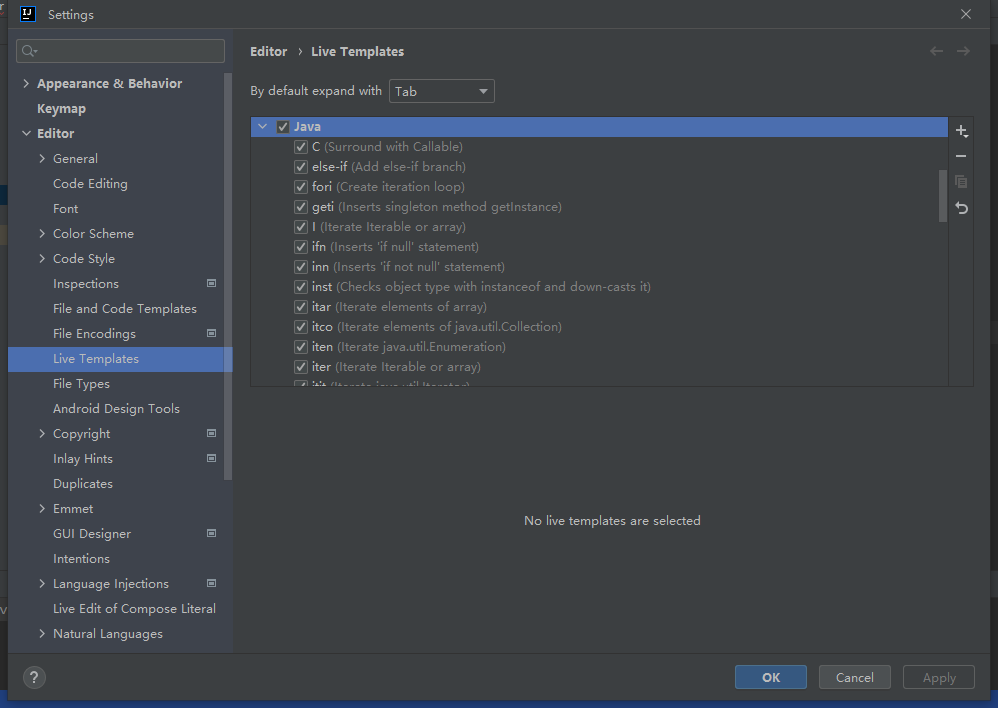Focus the settings search field
Viewport: 998px width, 708px height.
120,51
